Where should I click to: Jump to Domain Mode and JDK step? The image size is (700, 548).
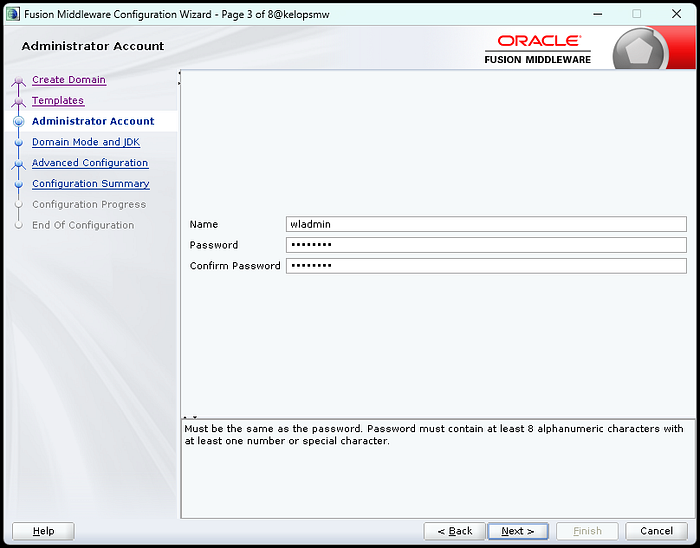pos(86,142)
